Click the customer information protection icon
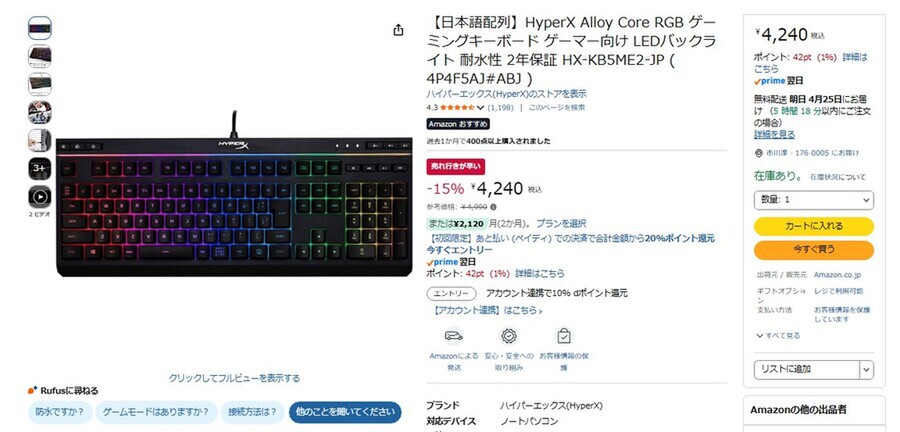This screenshot has width=900, height=432. pos(564,336)
